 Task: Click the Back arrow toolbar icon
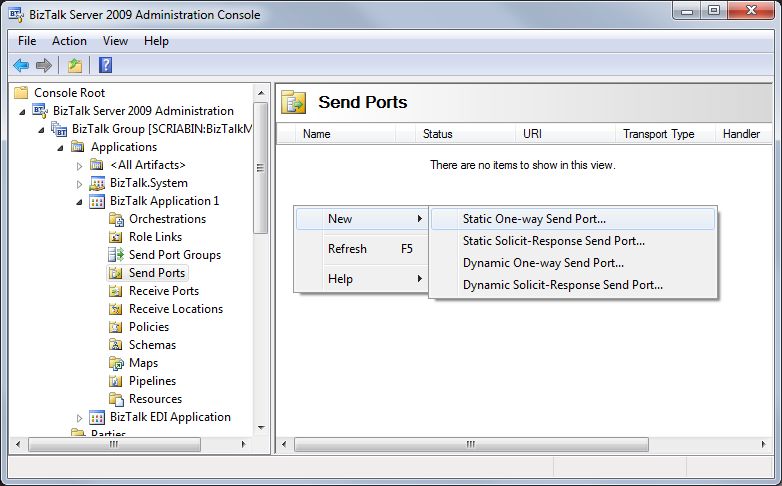click(21, 65)
